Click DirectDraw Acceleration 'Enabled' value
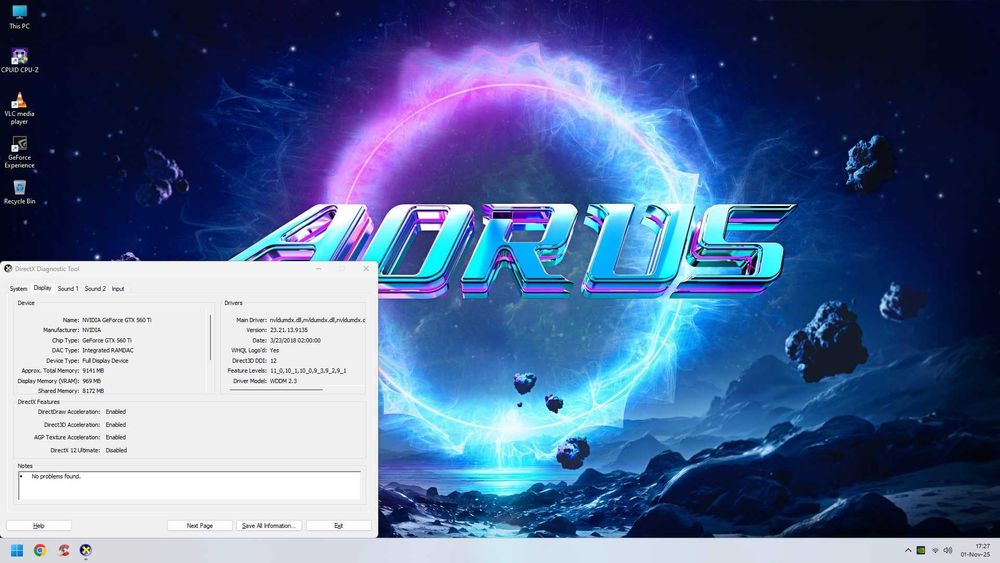The image size is (1000, 563). [x=115, y=412]
